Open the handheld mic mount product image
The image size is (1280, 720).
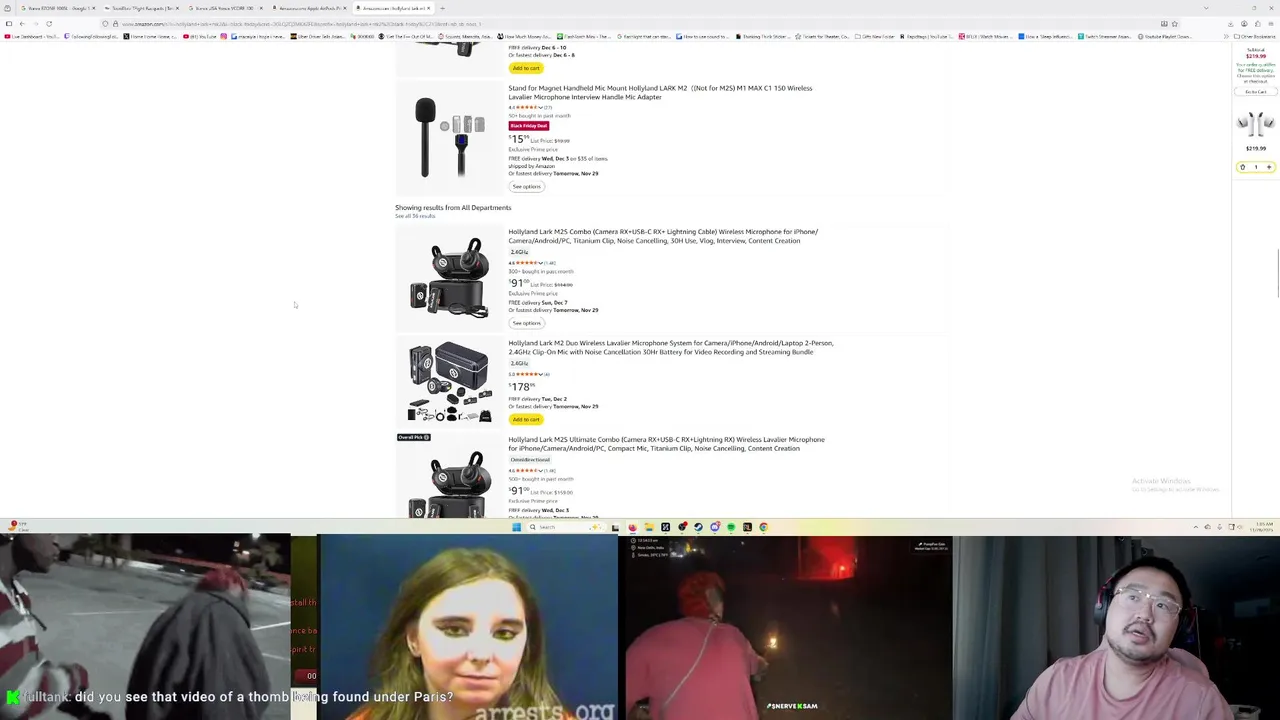click(x=449, y=137)
